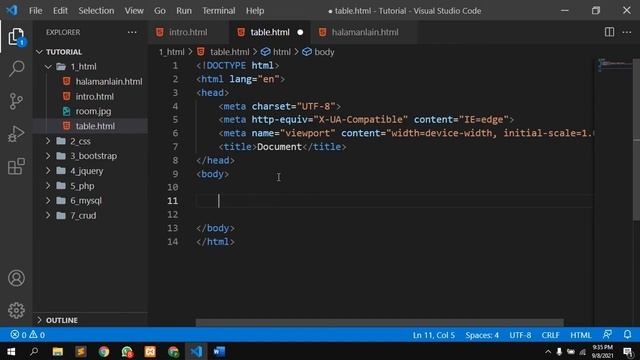Open the Run menu
This screenshot has width=640, height=360.
point(184,11)
